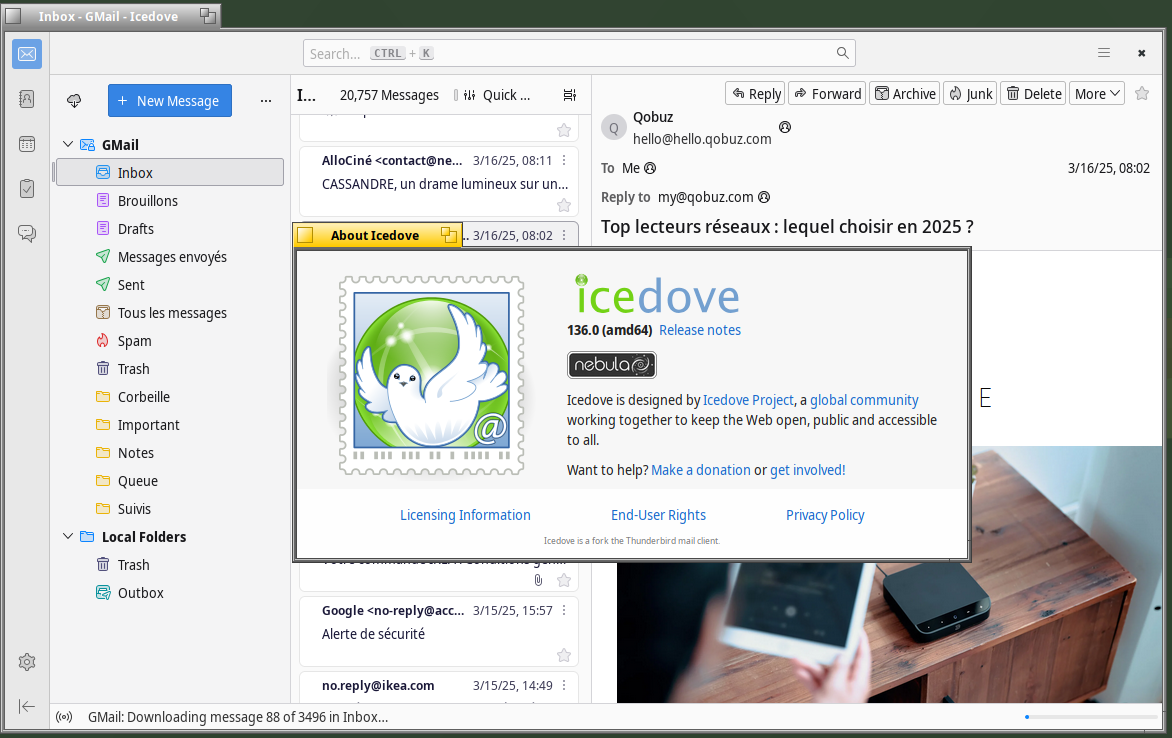Viewport: 1172px width, 738px height.
Task: Open End-User Rights link
Action: click(x=658, y=515)
